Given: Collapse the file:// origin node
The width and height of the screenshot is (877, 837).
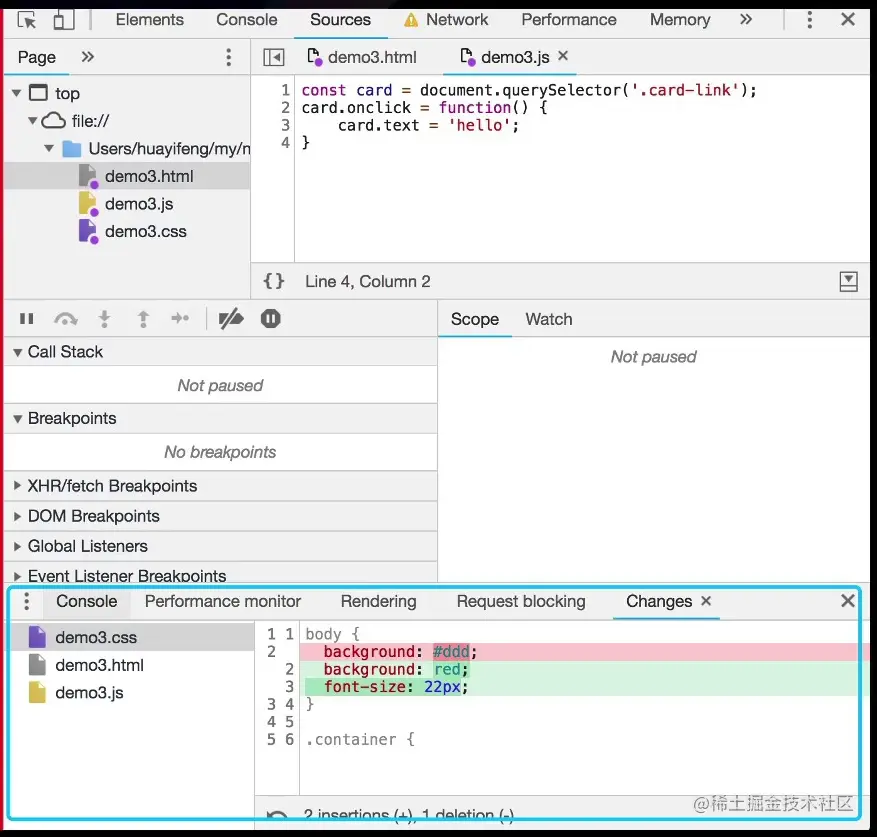Looking at the screenshot, I should pos(33,120).
